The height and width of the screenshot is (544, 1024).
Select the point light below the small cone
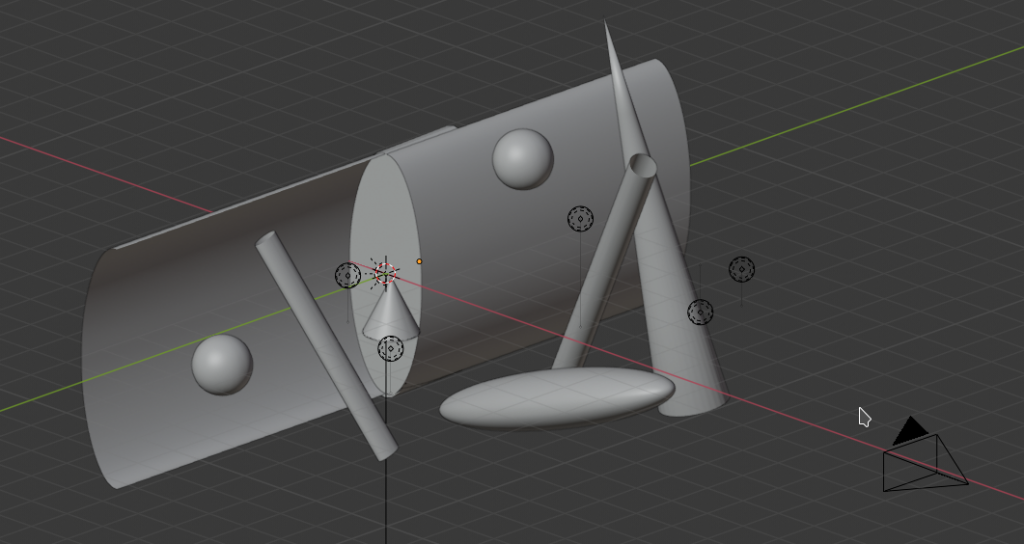(x=391, y=349)
